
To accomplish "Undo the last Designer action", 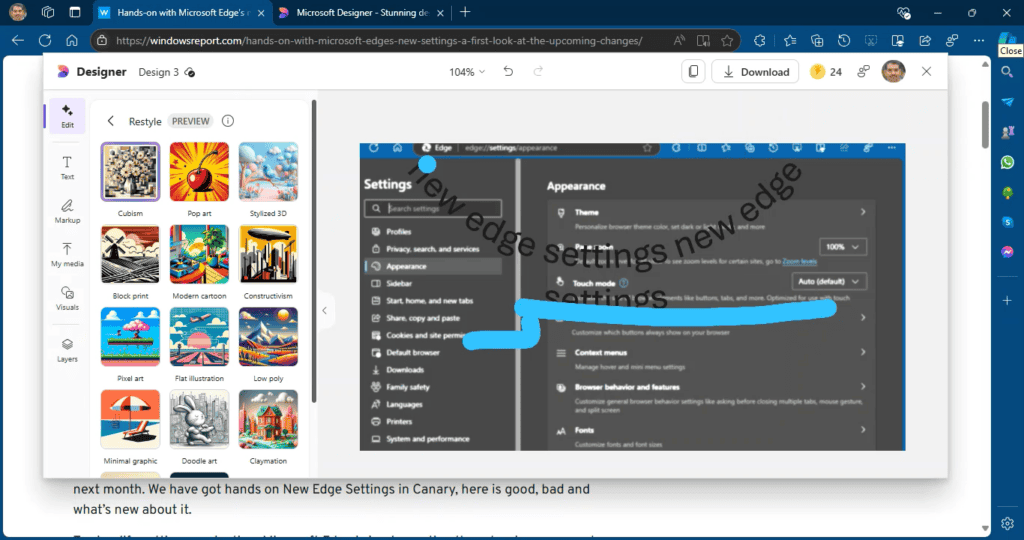I will [x=508, y=72].
